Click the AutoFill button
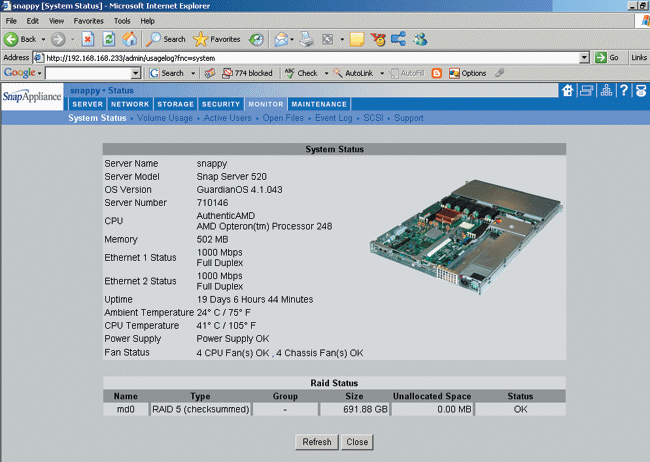This screenshot has width=650, height=462. [x=408, y=73]
